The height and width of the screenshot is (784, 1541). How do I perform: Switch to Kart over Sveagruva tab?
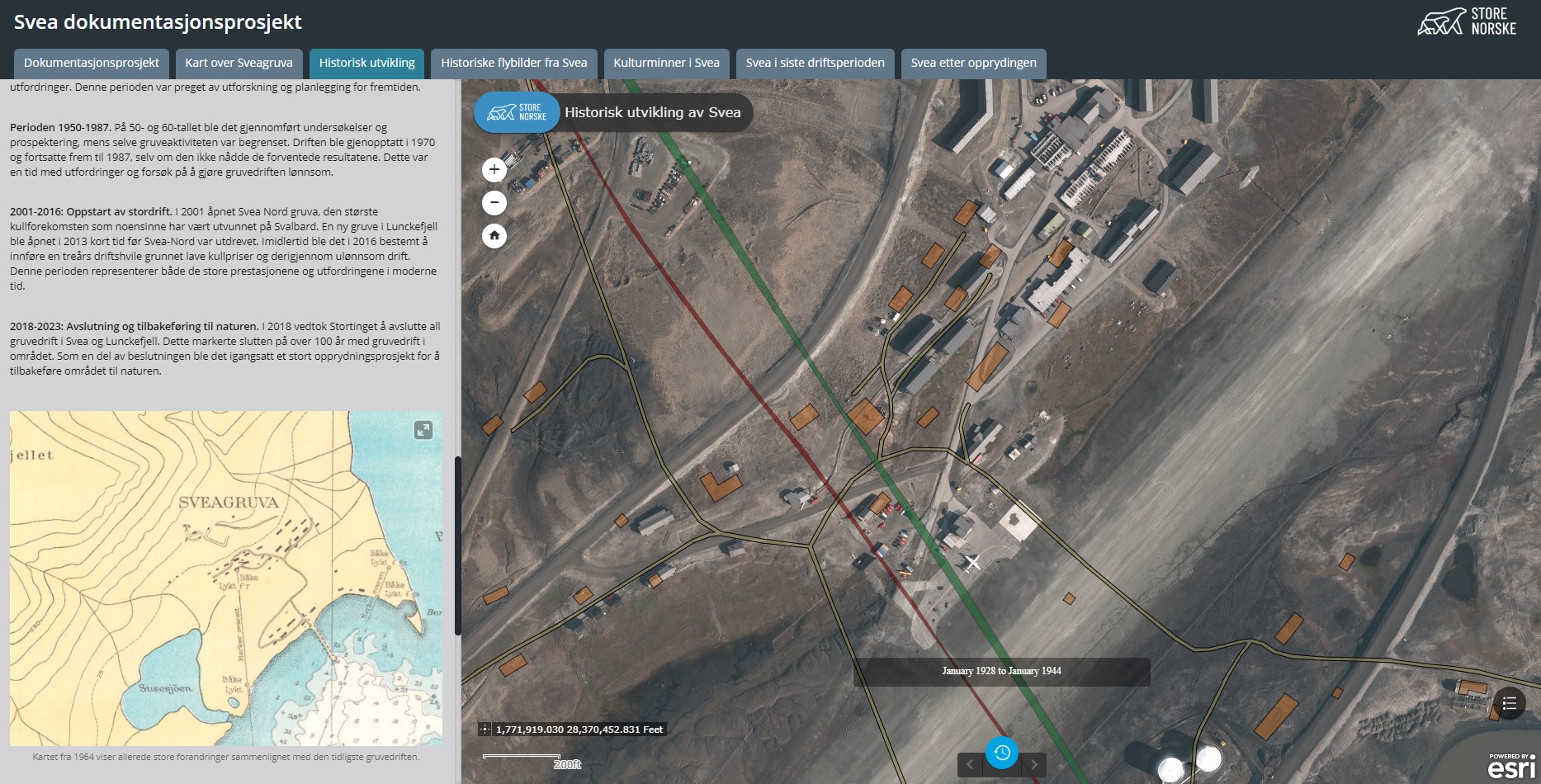coord(239,64)
